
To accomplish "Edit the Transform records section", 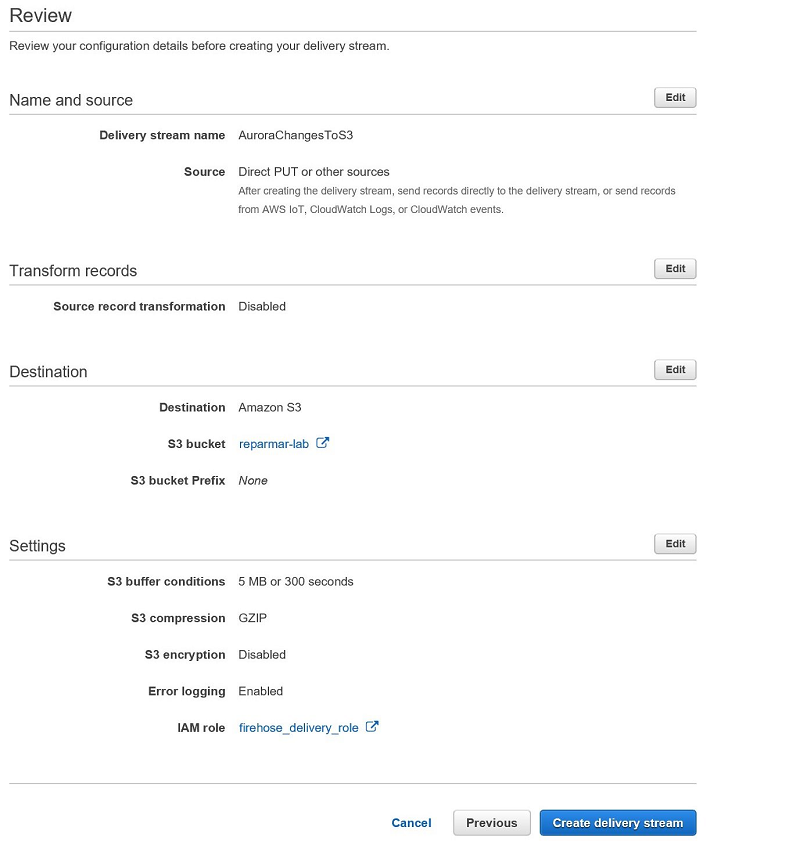I will pos(675,269).
